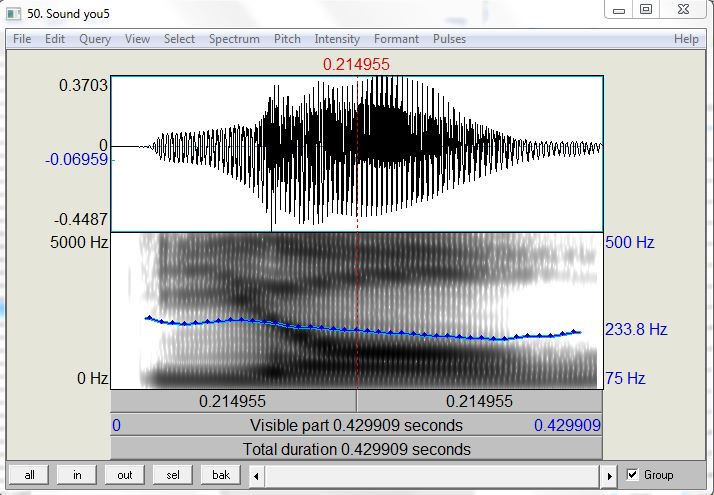
Task: Click the '0.3703' amplitude maximum label
Action: [83, 85]
